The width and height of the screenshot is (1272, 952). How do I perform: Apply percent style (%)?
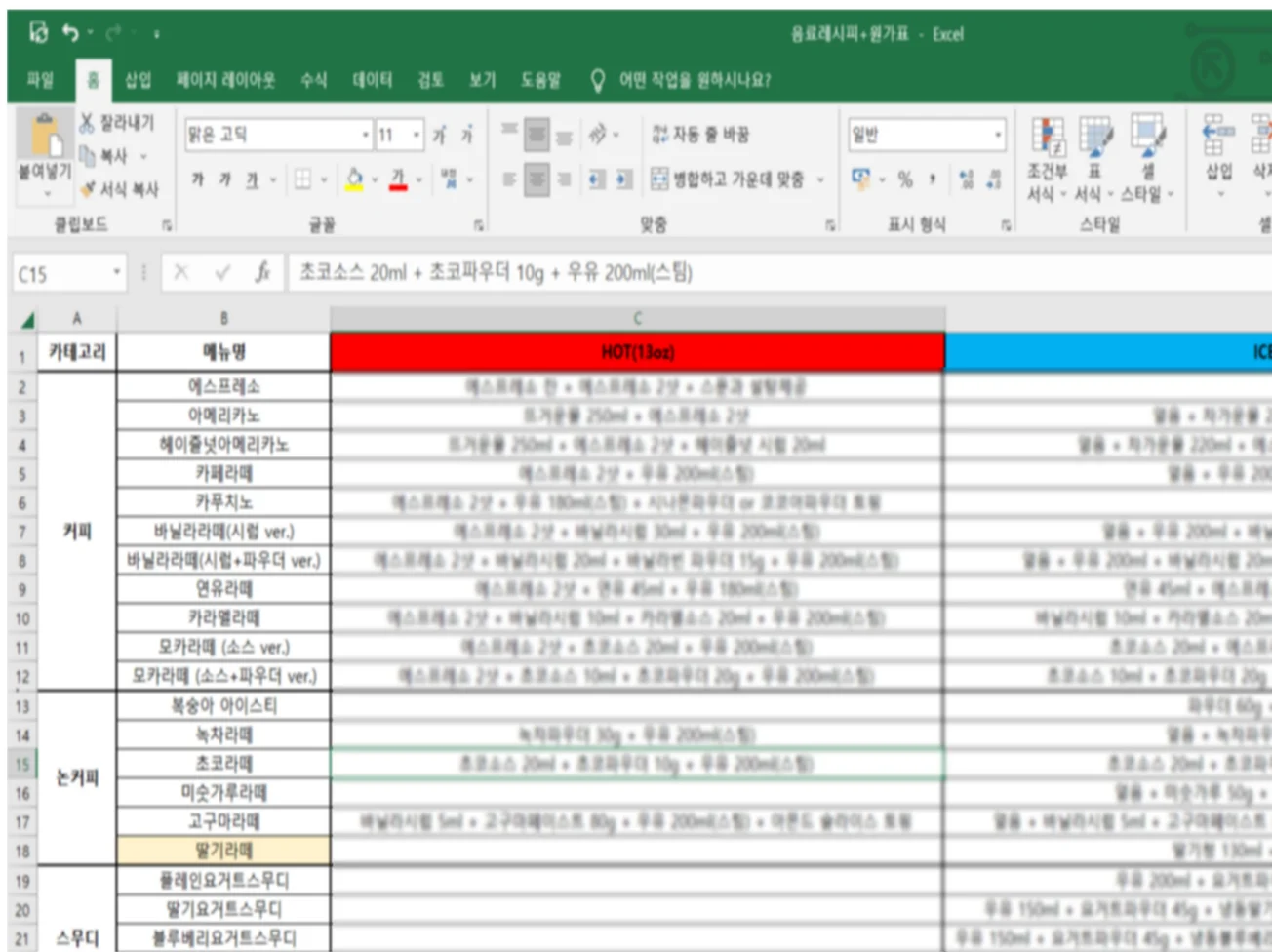point(906,179)
